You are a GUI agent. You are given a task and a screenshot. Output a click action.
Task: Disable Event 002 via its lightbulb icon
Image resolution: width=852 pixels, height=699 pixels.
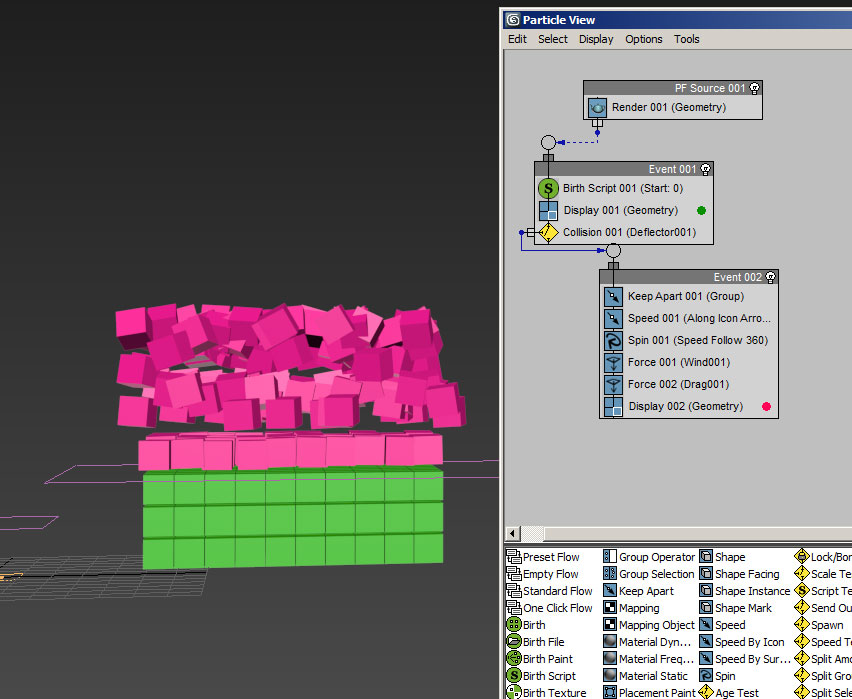pos(770,277)
